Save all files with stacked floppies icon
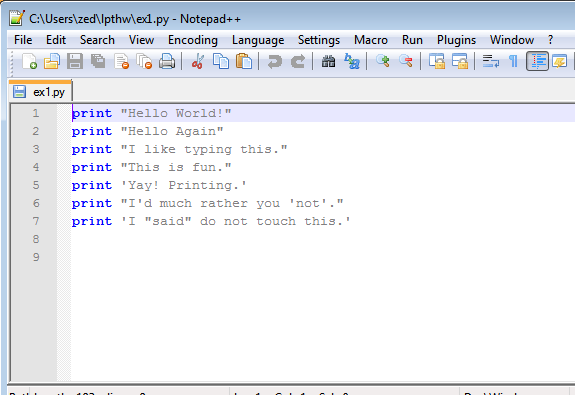The height and width of the screenshot is (395, 575). (98, 61)
